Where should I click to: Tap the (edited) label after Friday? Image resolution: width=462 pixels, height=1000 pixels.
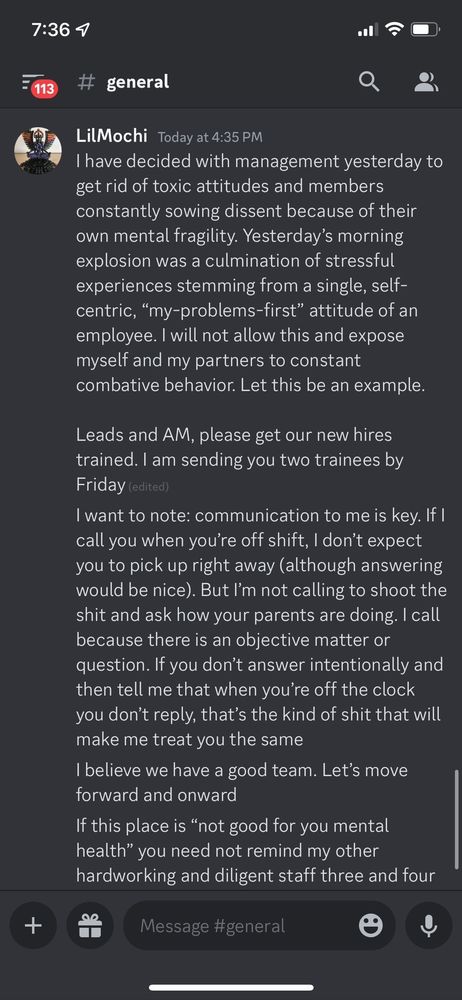(x=148, y=487)
